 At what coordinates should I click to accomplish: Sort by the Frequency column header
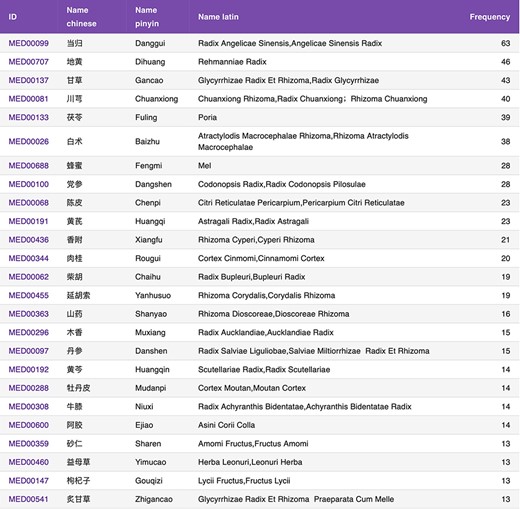[490, 17]
